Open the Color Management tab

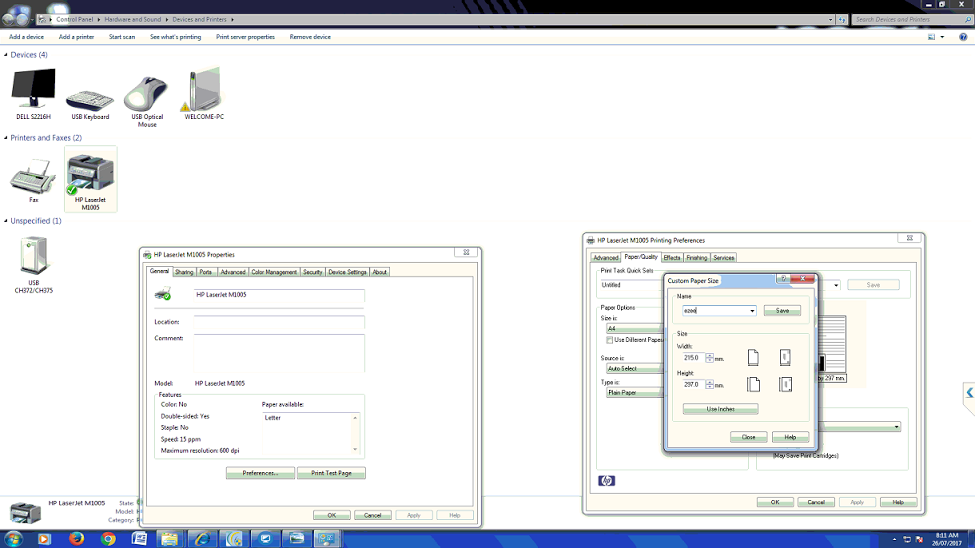274,272
